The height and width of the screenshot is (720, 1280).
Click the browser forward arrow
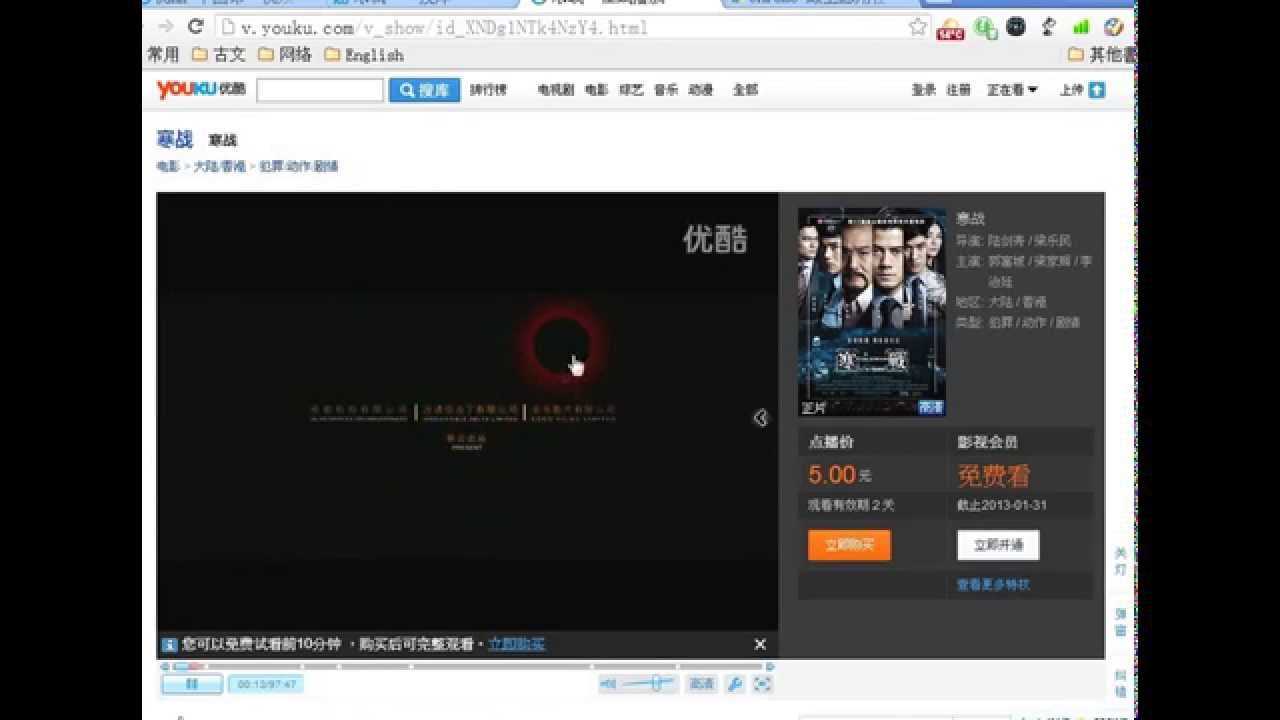tap(166, 27)
